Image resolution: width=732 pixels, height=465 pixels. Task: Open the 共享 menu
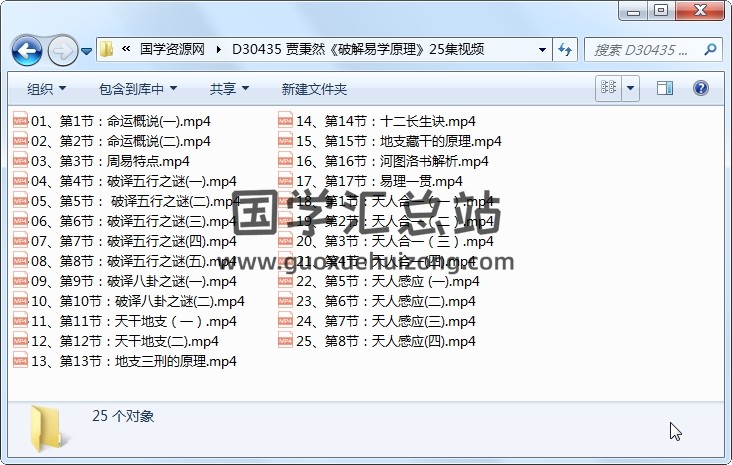(229, 89)
